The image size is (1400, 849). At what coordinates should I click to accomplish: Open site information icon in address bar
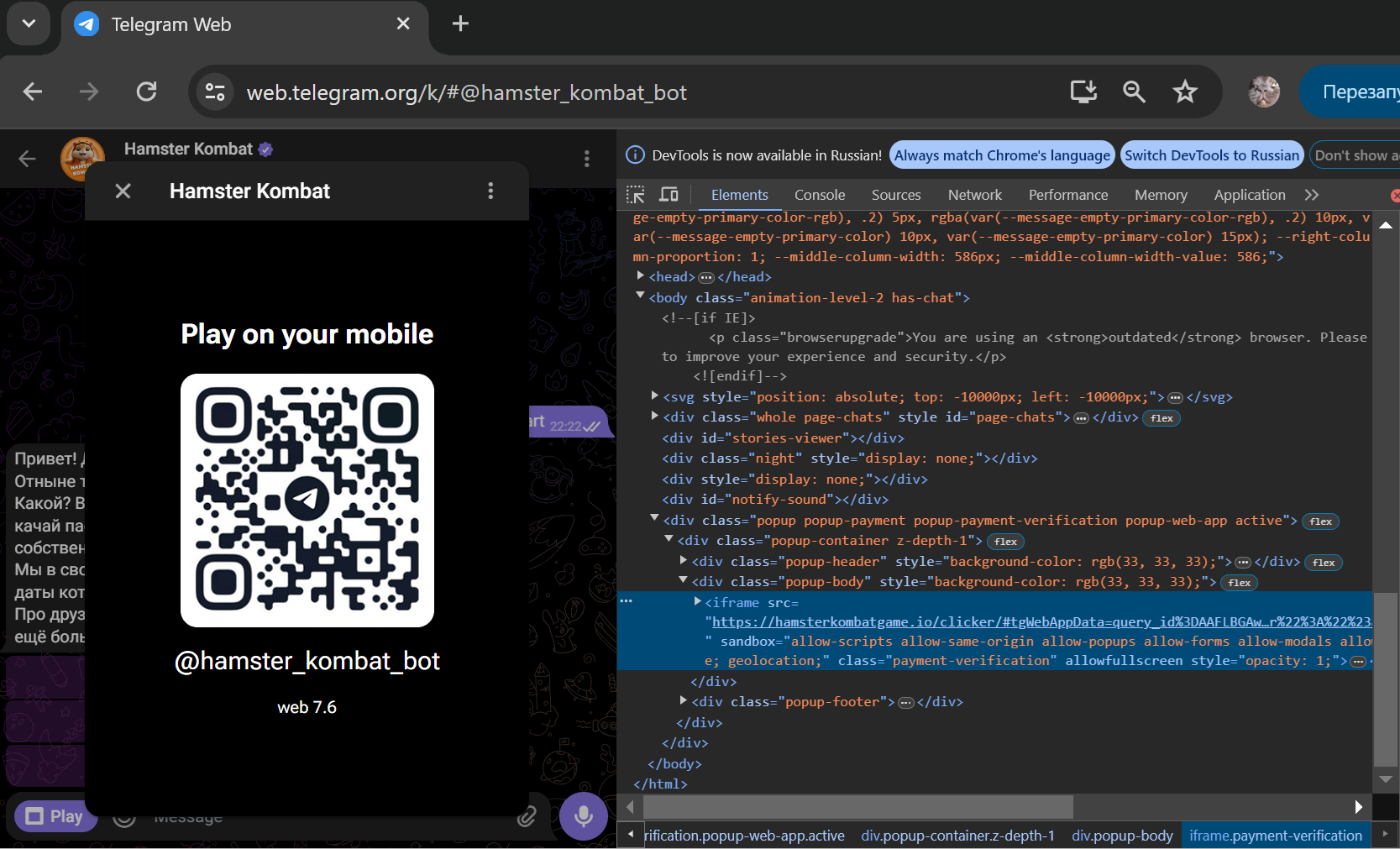(x=215, y=92)
